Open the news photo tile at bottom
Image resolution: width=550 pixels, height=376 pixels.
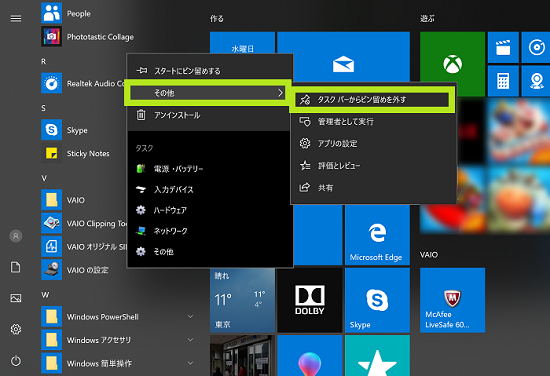242,356
